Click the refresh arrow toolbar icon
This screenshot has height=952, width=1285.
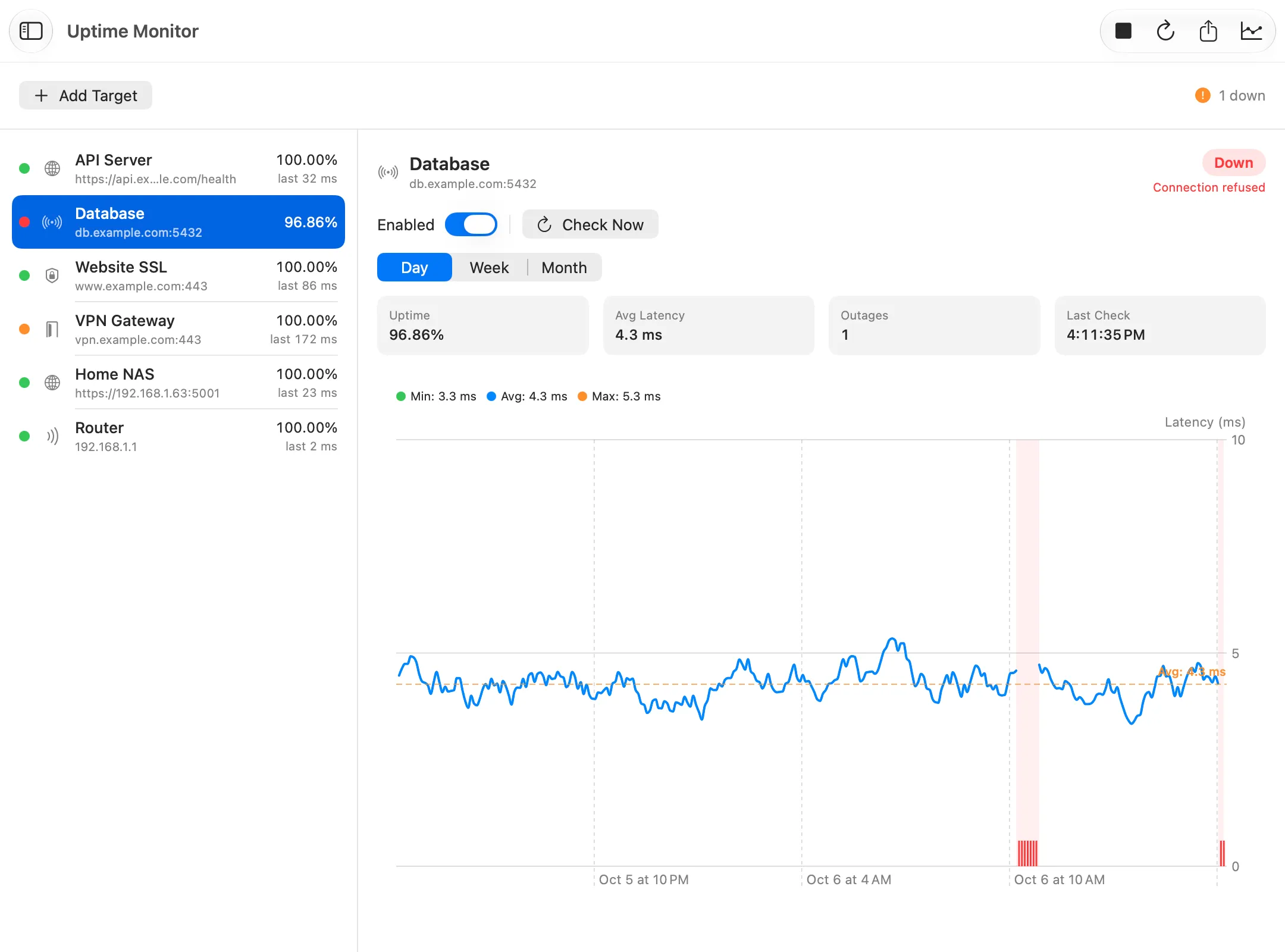(x=1165, y=31)
